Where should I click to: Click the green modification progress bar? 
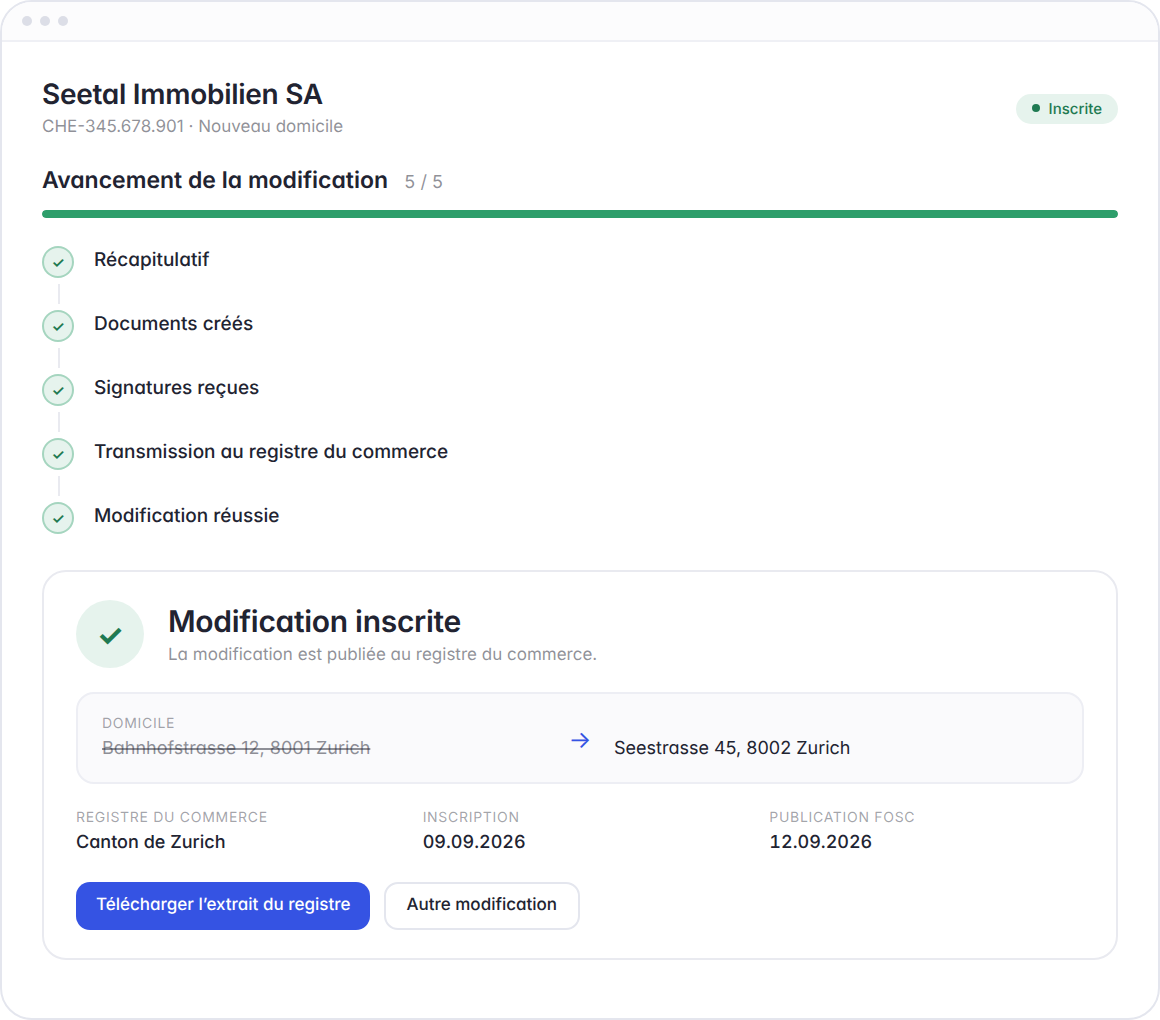(x=580, y=214)
